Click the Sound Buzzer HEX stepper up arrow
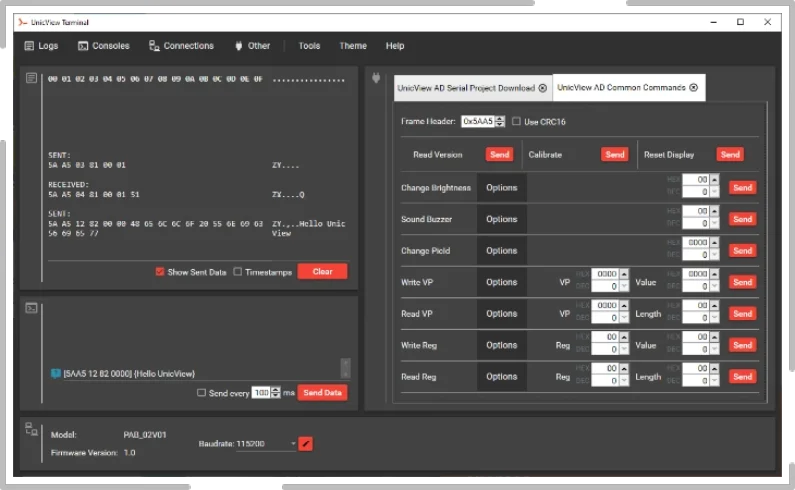 [714, 211]
